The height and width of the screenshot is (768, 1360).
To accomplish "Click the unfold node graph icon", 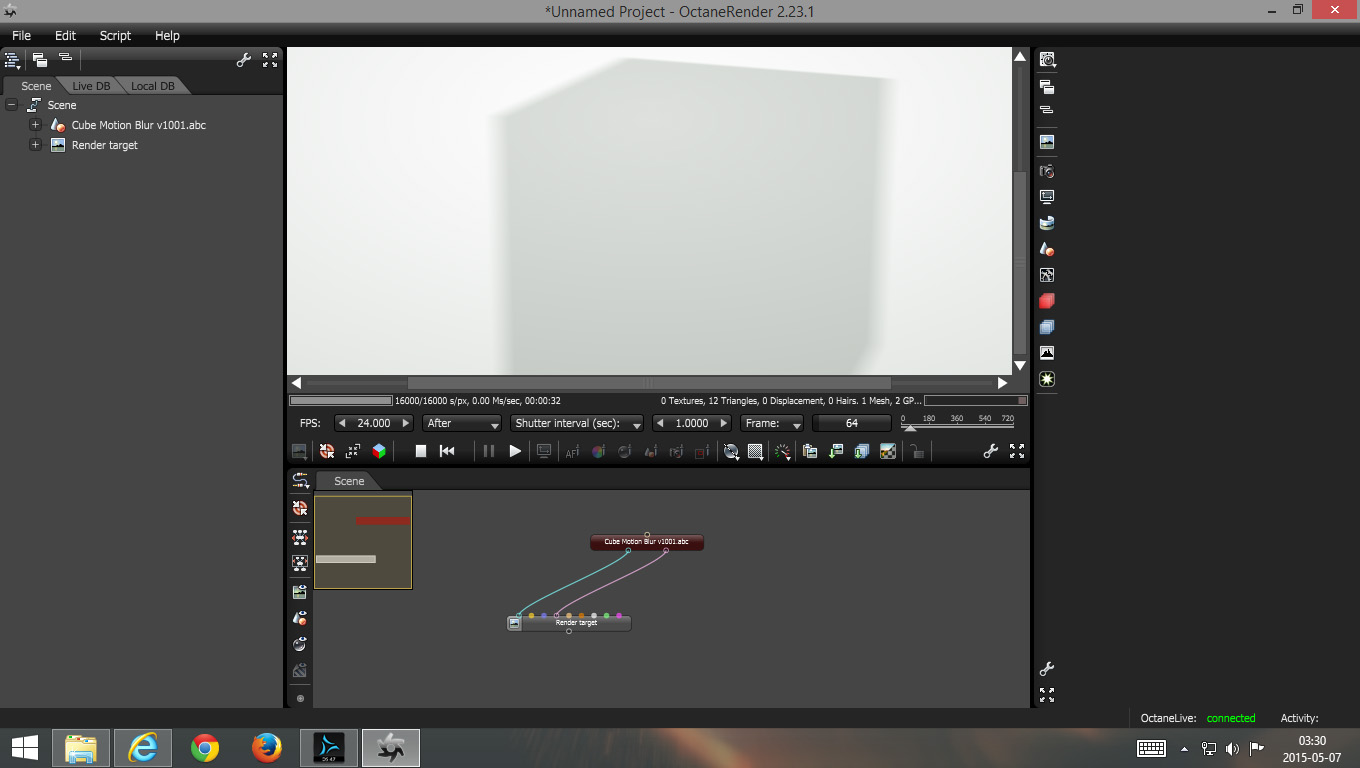I will pos(299,537).
